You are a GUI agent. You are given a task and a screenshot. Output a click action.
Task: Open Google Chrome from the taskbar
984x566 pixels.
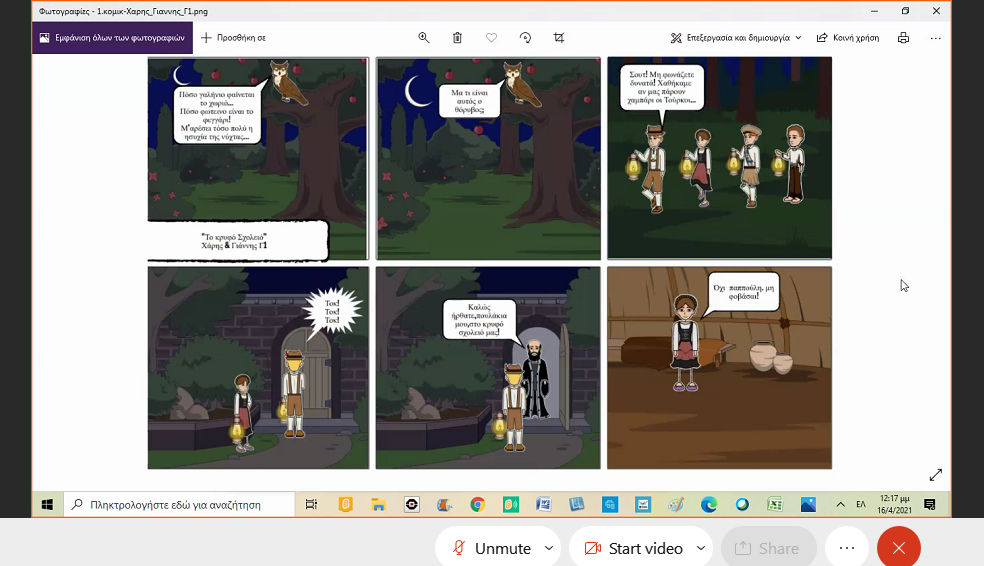(x=477, y=505)
